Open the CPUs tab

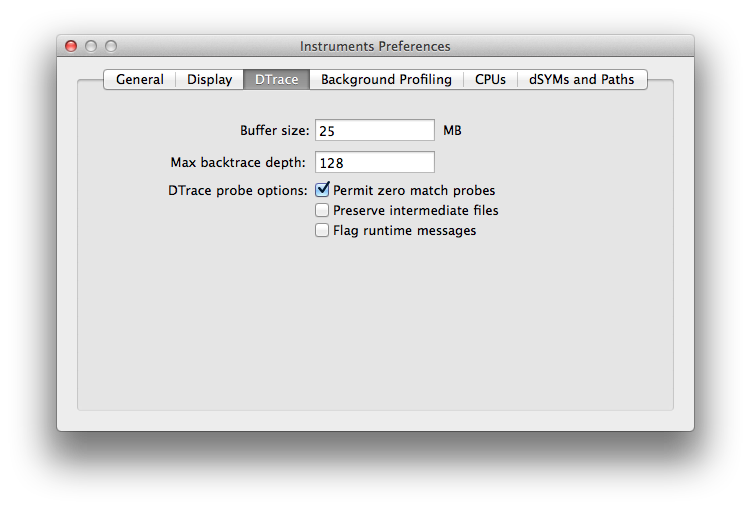490,79
